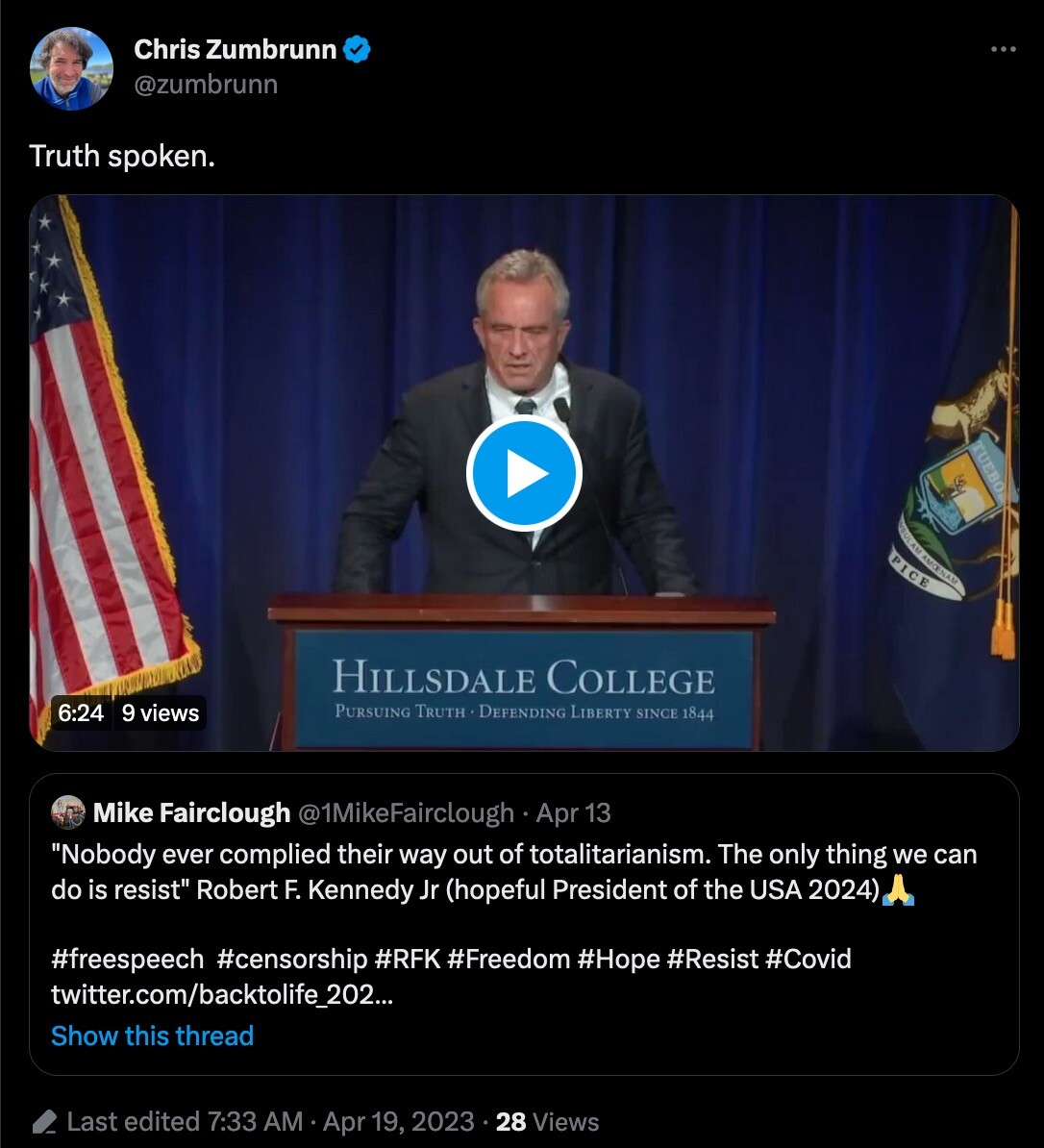The width and height of the screenshot is (1044, 1148).
Task: Click Chris Zumbrunn's profile avatar
Action: coord(71,69)
